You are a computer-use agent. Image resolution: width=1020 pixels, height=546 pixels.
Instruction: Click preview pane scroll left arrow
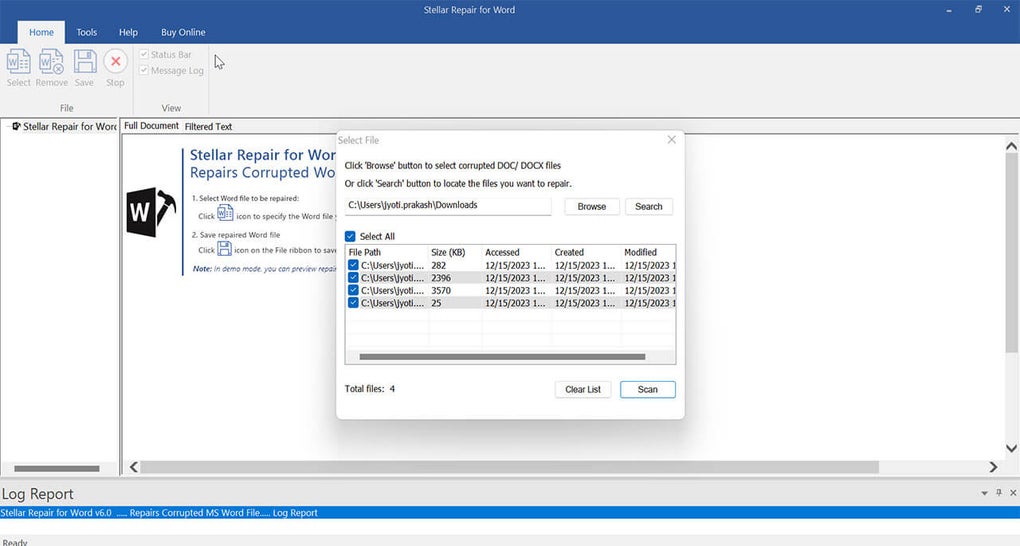click(133, 467)
